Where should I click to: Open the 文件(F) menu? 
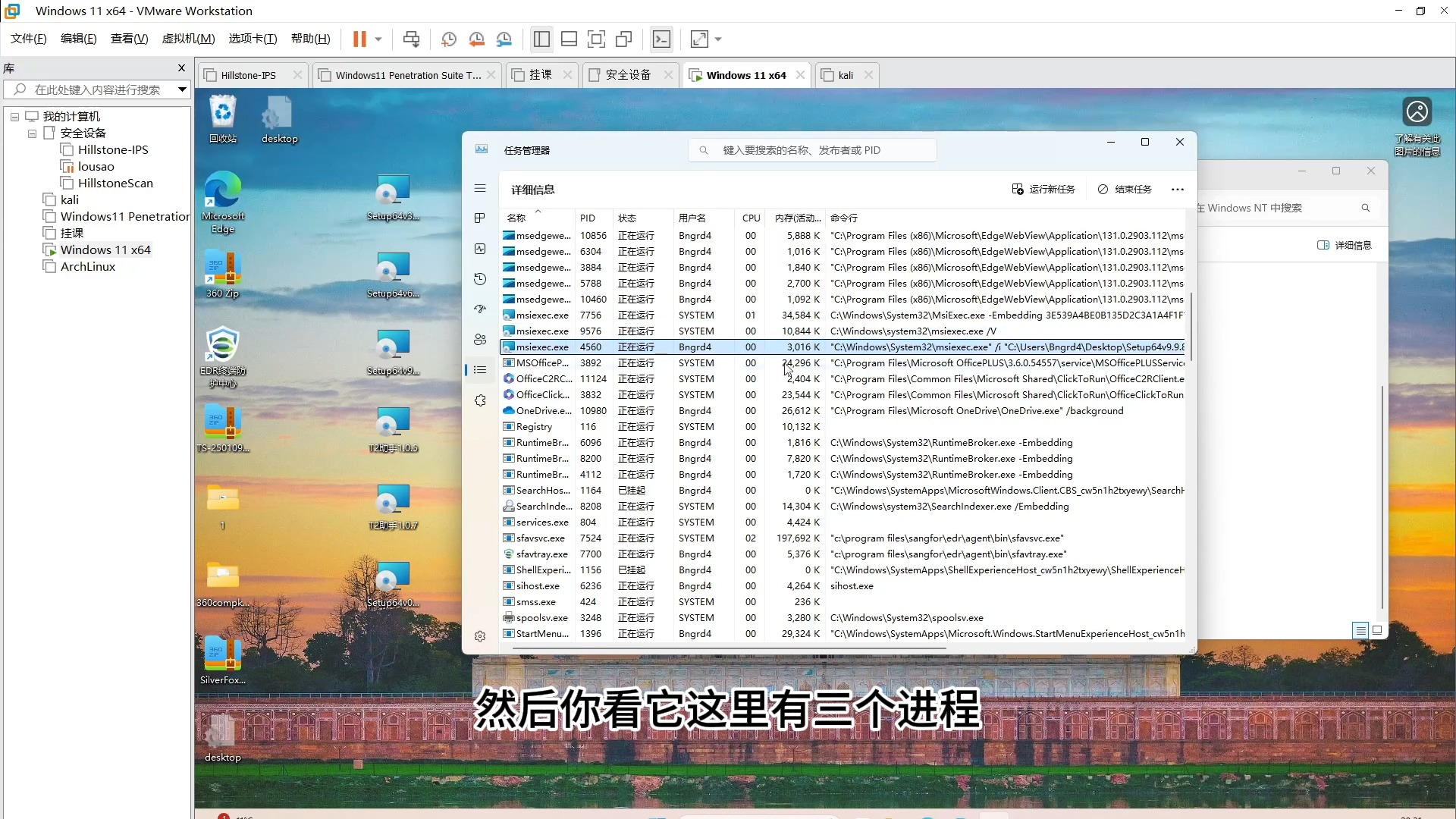pyautogui.click(x=29, y=39)
